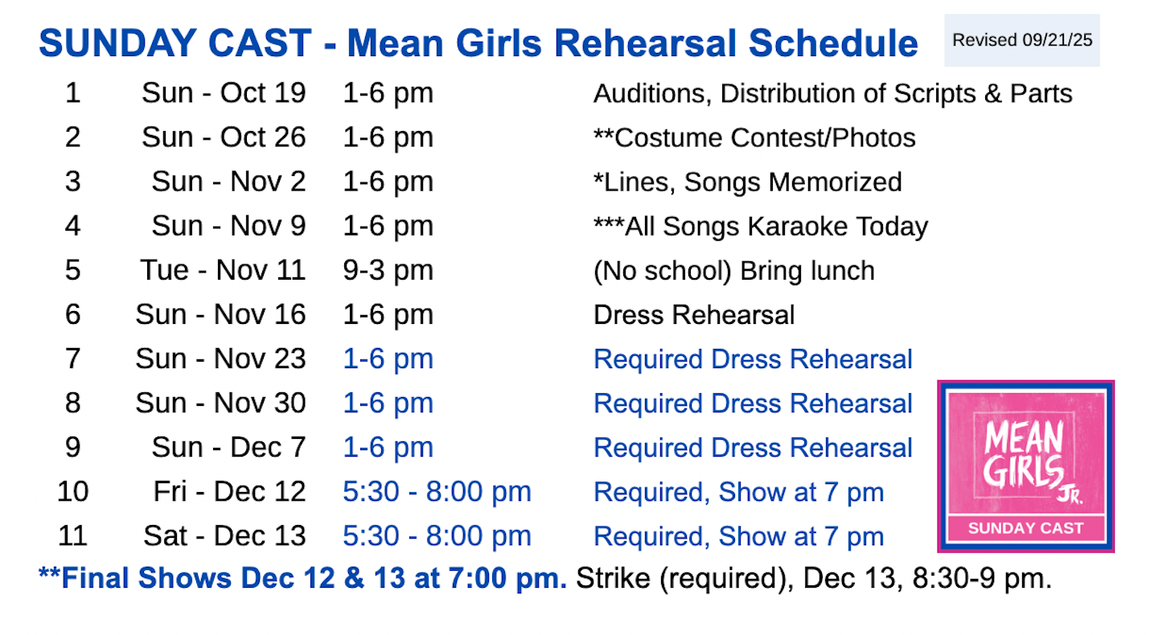Click the Costume Contest/Photos description

pos(754,138)
